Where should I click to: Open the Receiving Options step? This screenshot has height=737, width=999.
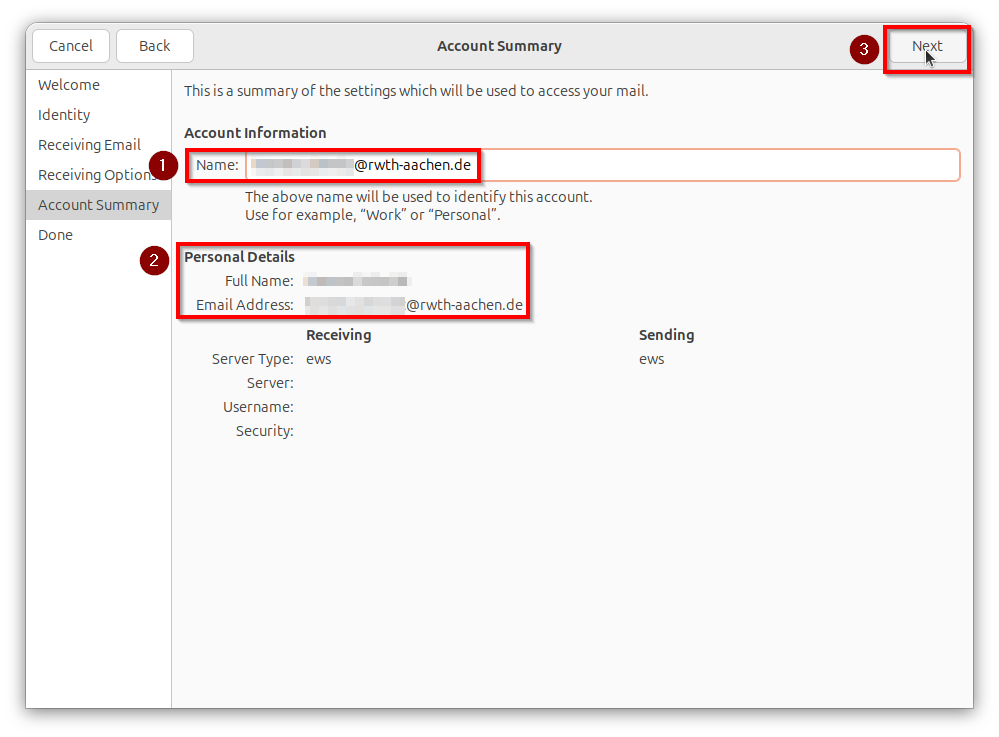click(97, 174)
